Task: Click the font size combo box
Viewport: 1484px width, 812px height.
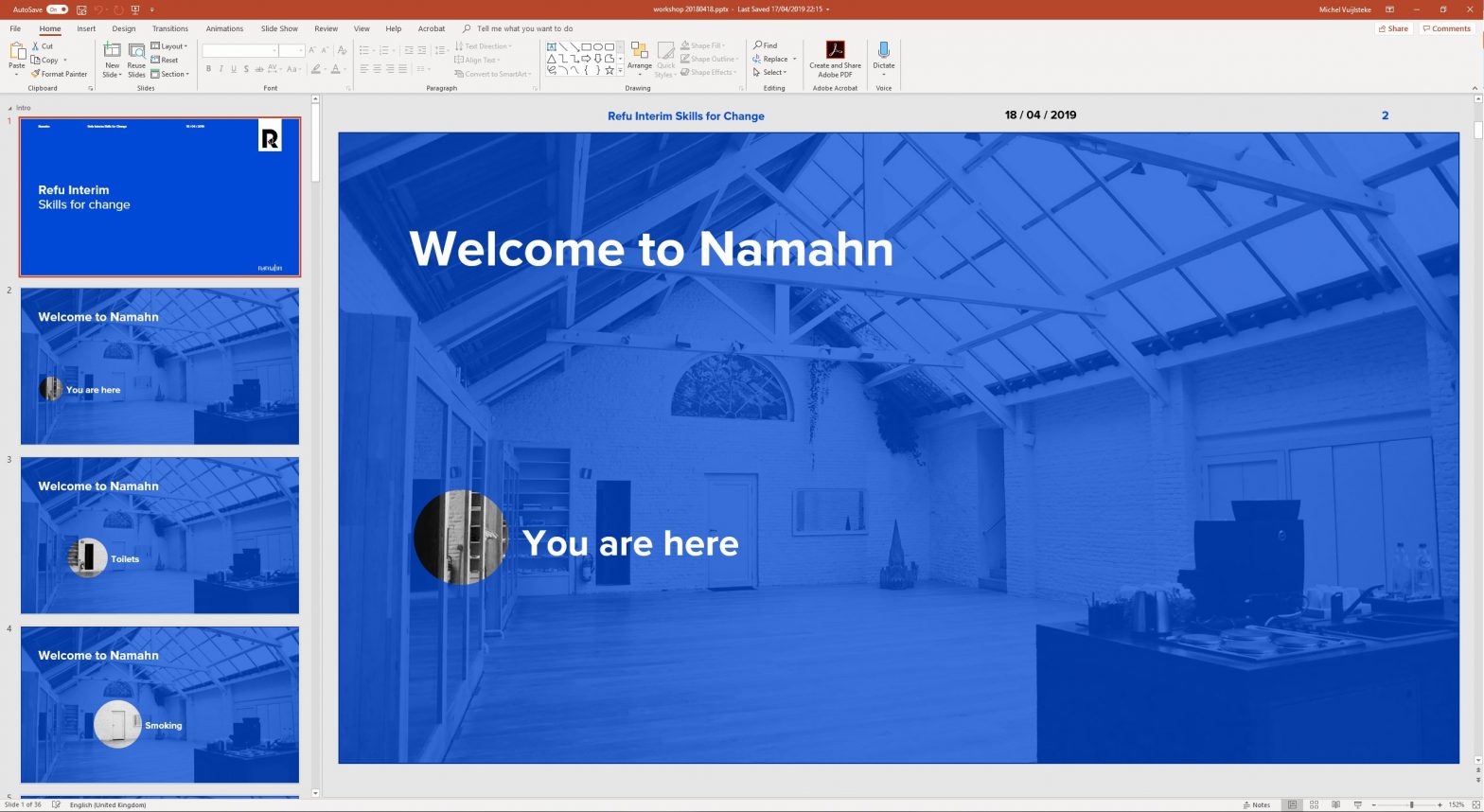Action: [291, 50]
